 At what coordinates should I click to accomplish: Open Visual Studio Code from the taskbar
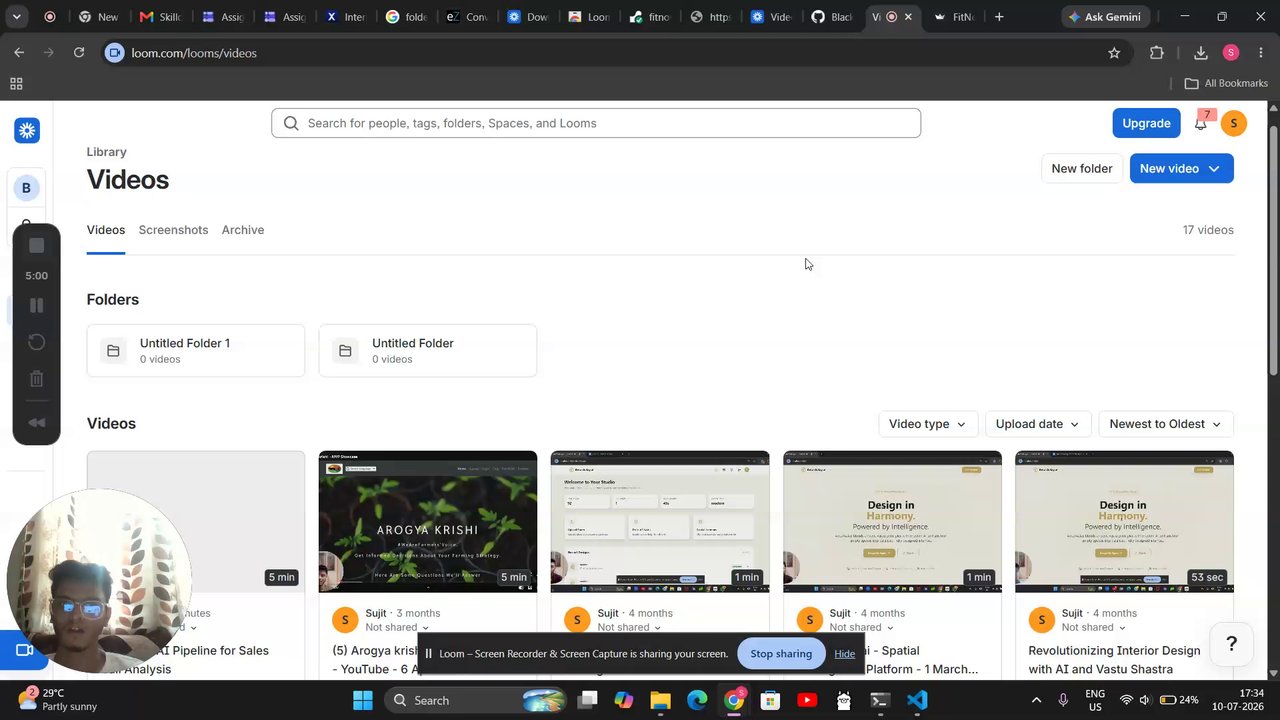(x=917, y=700)
